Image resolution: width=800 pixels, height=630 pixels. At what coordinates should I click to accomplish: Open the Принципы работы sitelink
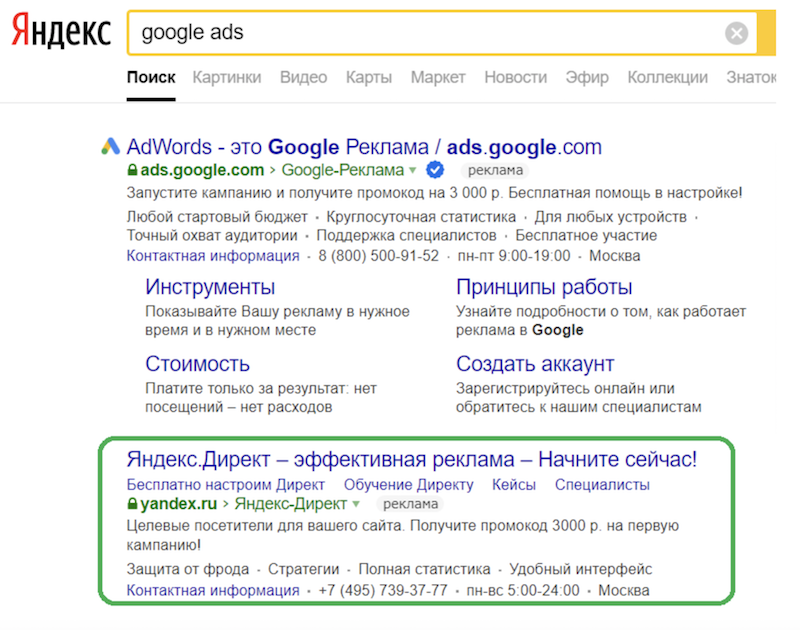pyautogui.click(x=544, y=287)
